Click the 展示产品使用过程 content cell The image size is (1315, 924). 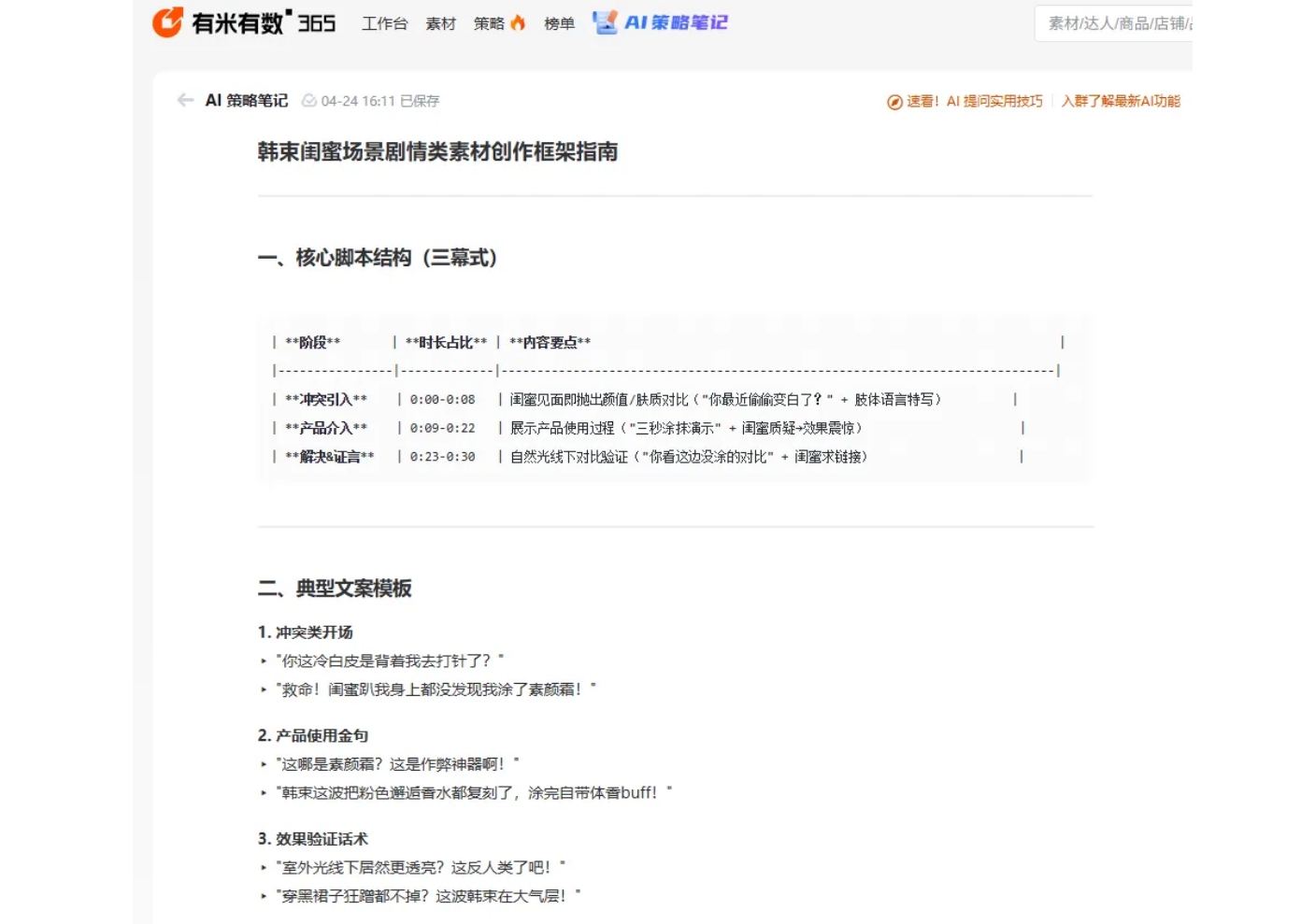686,428
